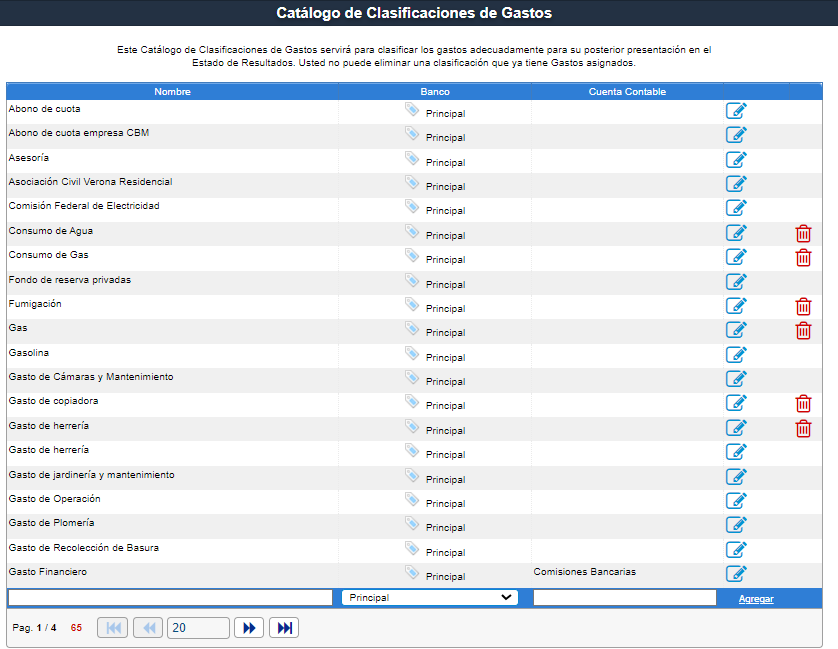Image resolution: width=838 pixels, height=649 pixels.
Task: Edit the Gasto Financiero classification
Action: coord(736,573)
